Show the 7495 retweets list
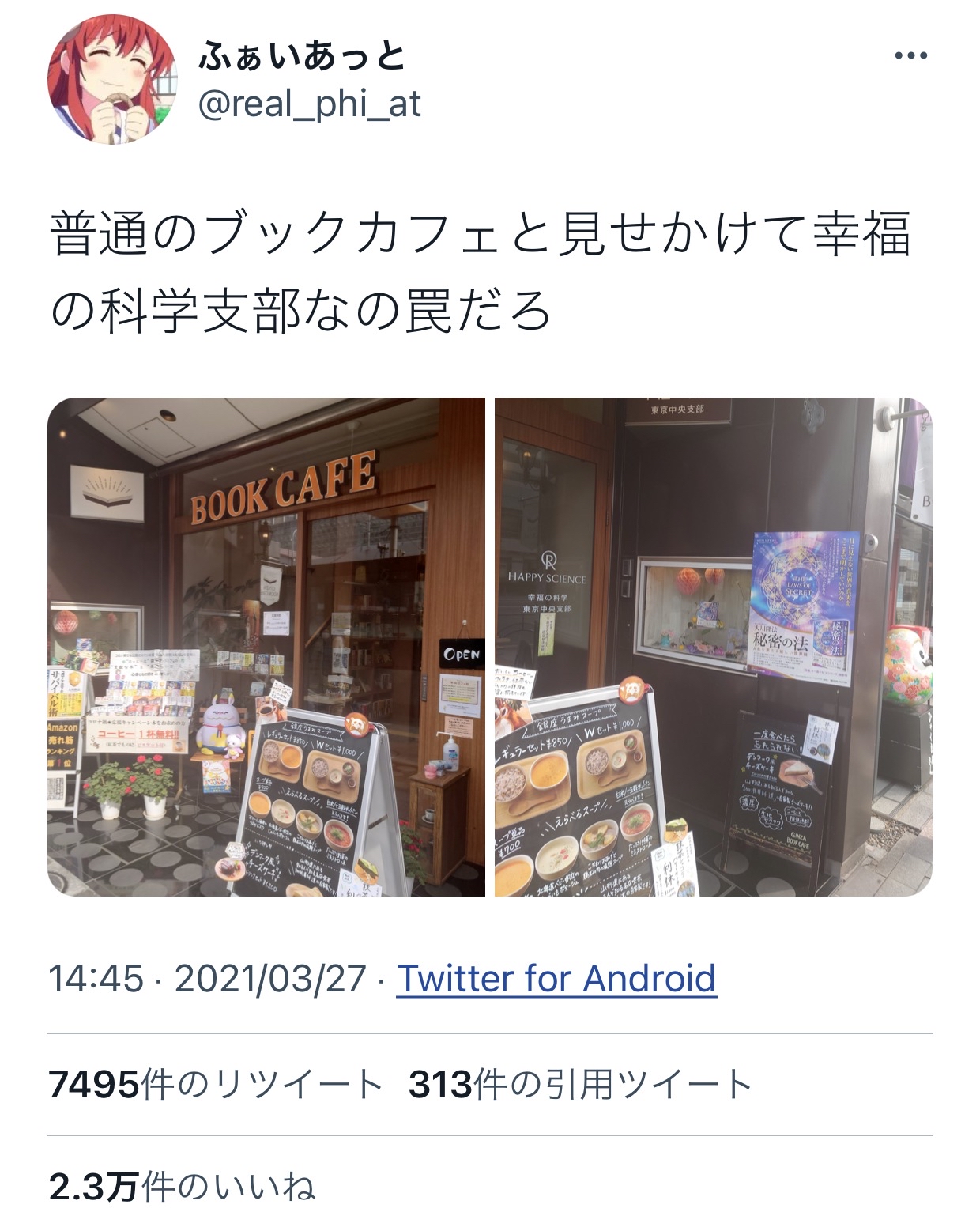The width and height of the screenshot is (980, 1231). (x=216, y=1085)
